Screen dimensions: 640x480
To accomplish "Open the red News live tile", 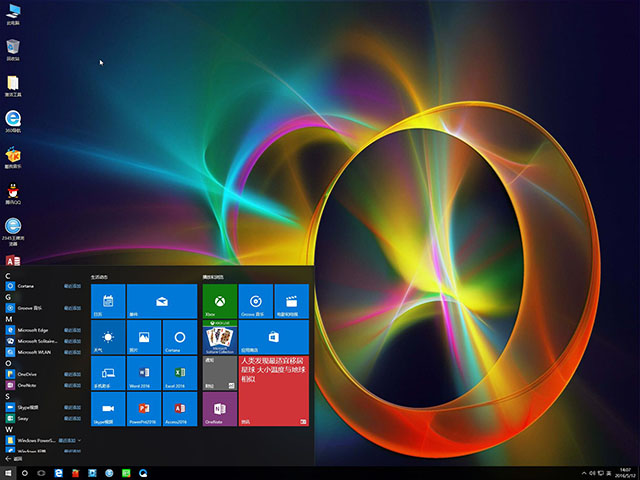I will click(x=274, y=391).
